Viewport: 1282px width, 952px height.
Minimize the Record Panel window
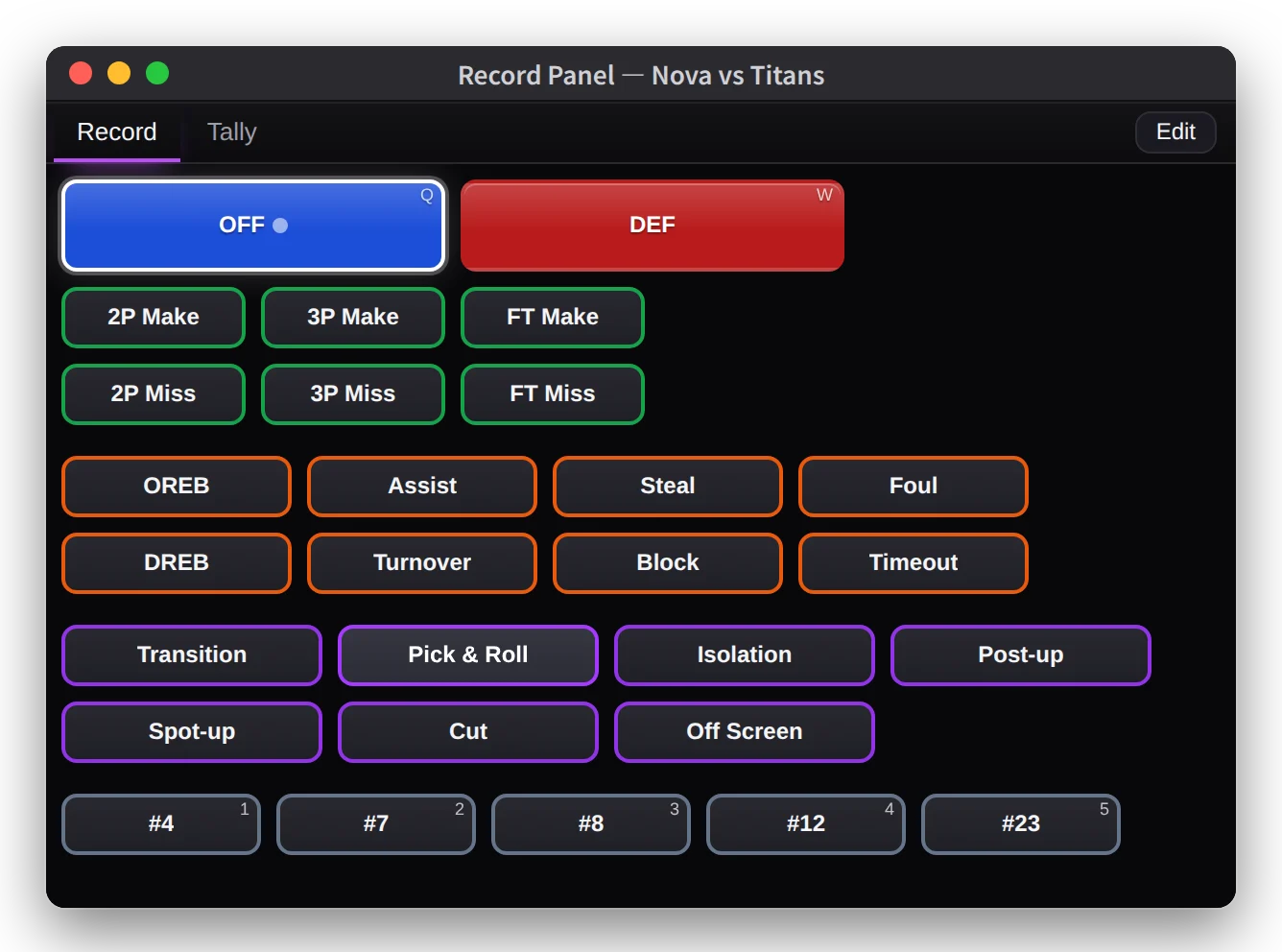(x=119, y=73)
